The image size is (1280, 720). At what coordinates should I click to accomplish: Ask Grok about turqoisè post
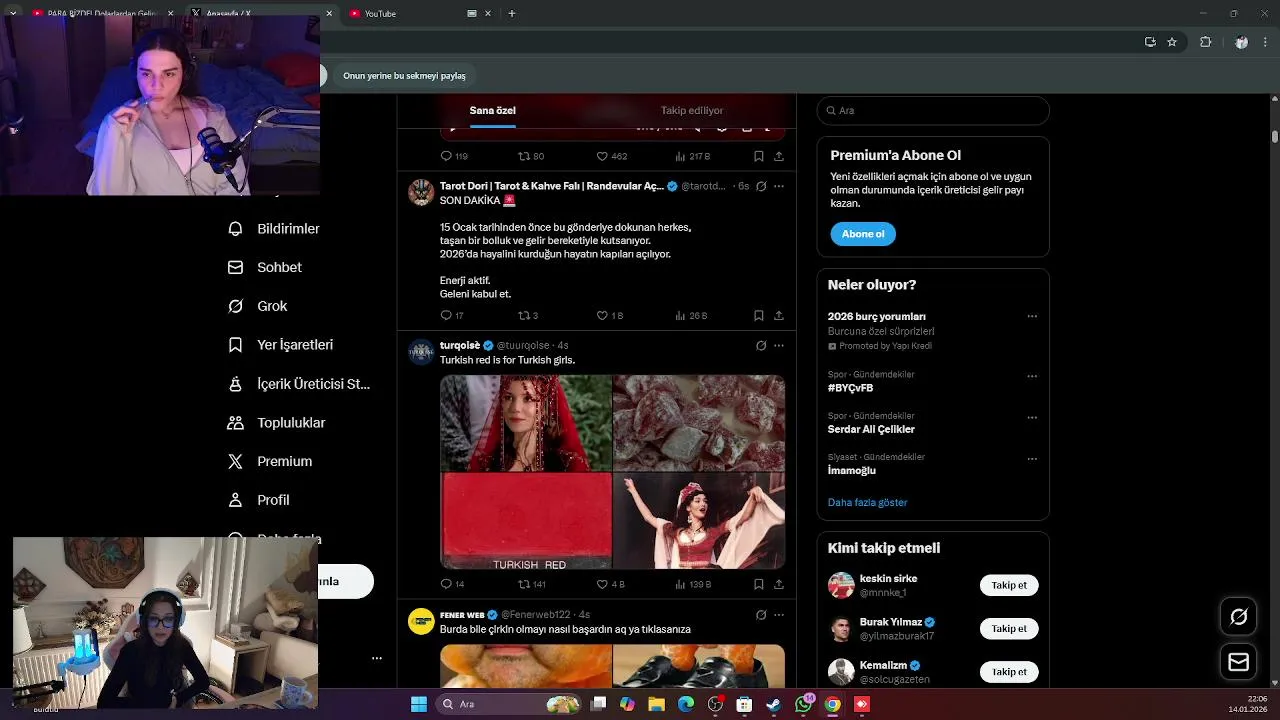(761, 345)
